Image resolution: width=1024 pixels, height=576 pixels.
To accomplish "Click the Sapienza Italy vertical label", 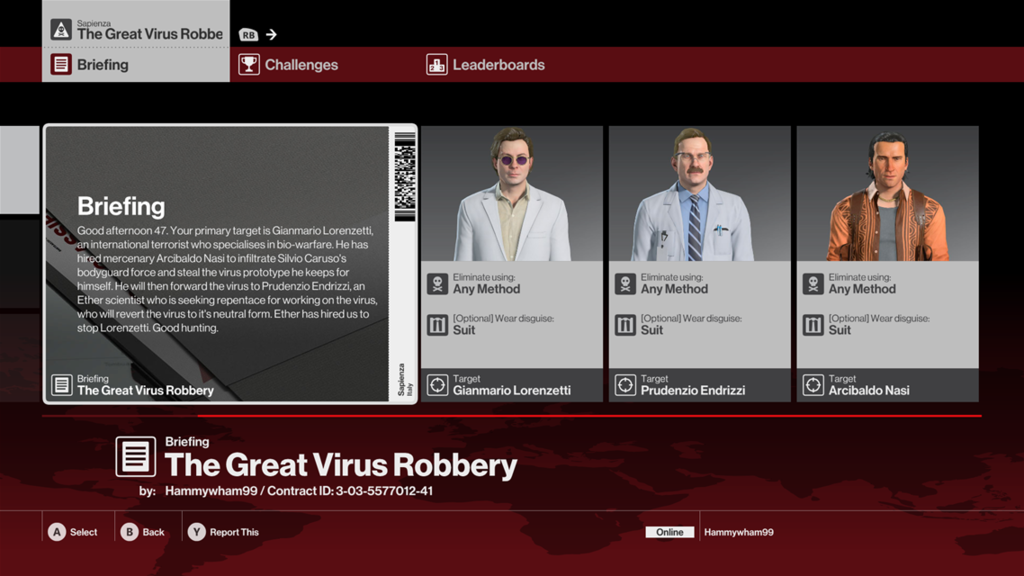I will (x=405, y=380).
